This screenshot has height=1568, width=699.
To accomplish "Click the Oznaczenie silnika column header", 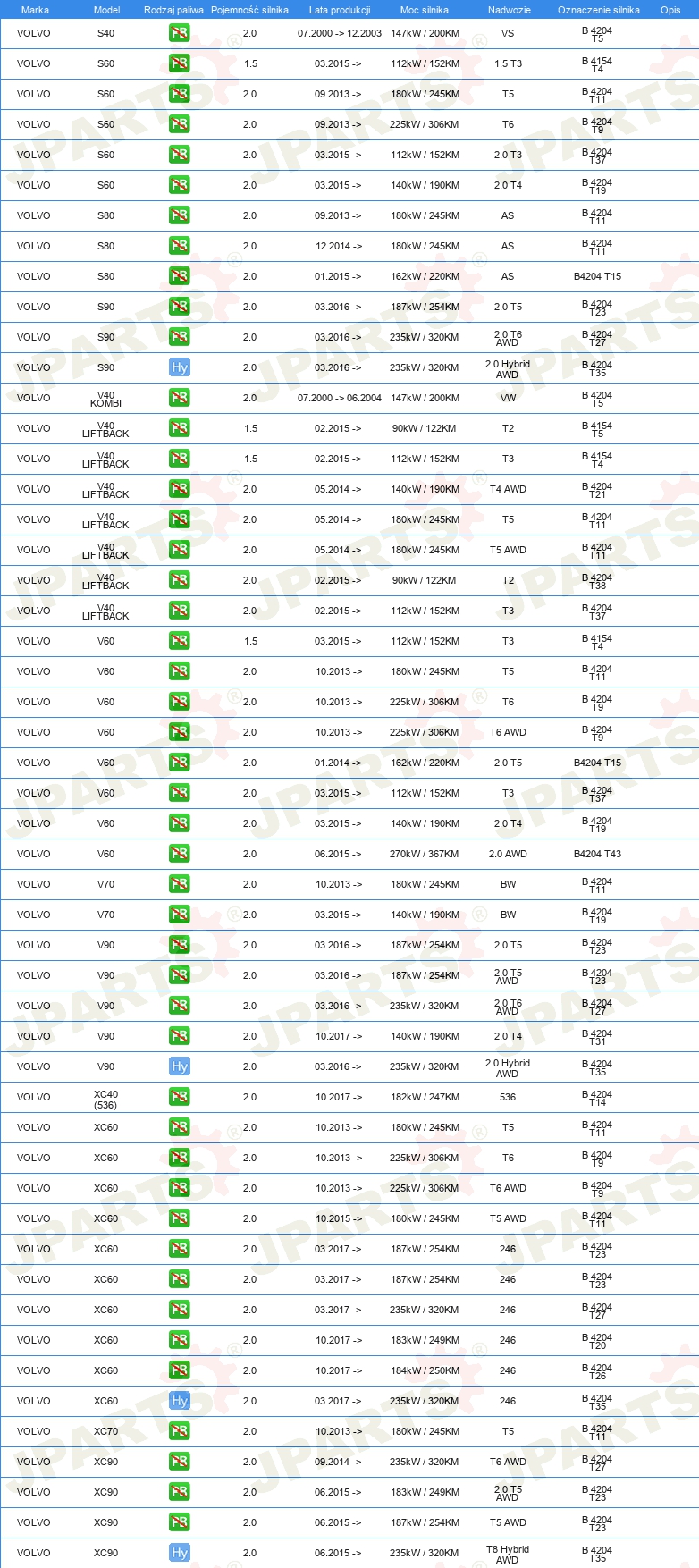I will (598, 10).
